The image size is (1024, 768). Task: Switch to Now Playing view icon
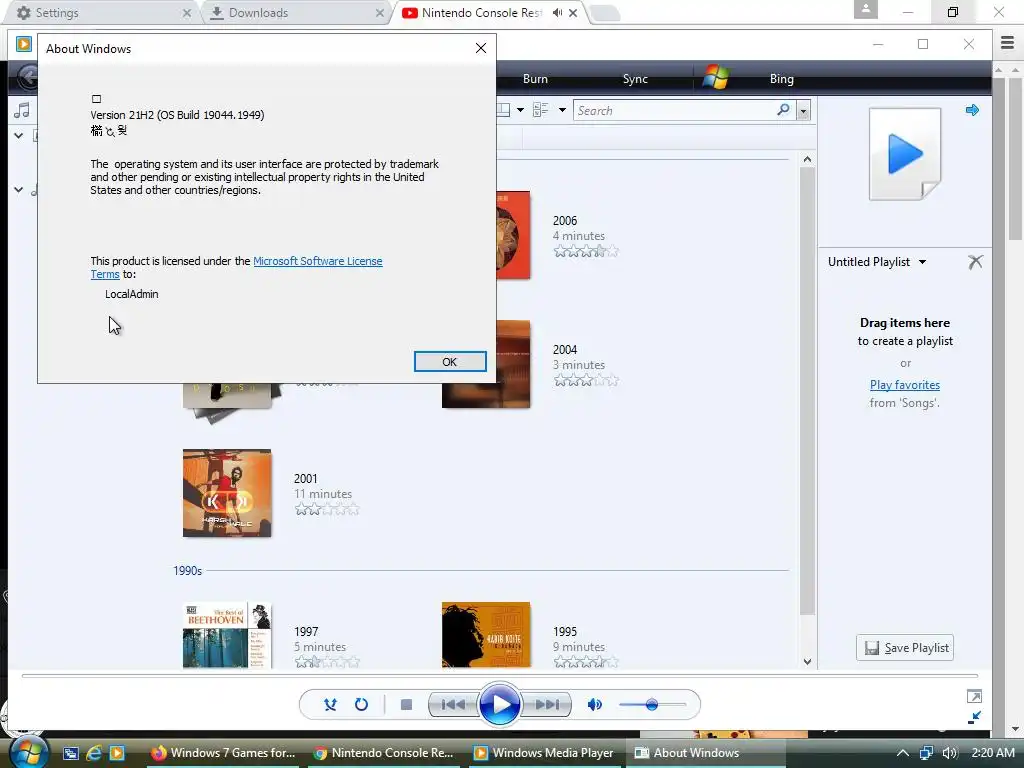(974, 717)
